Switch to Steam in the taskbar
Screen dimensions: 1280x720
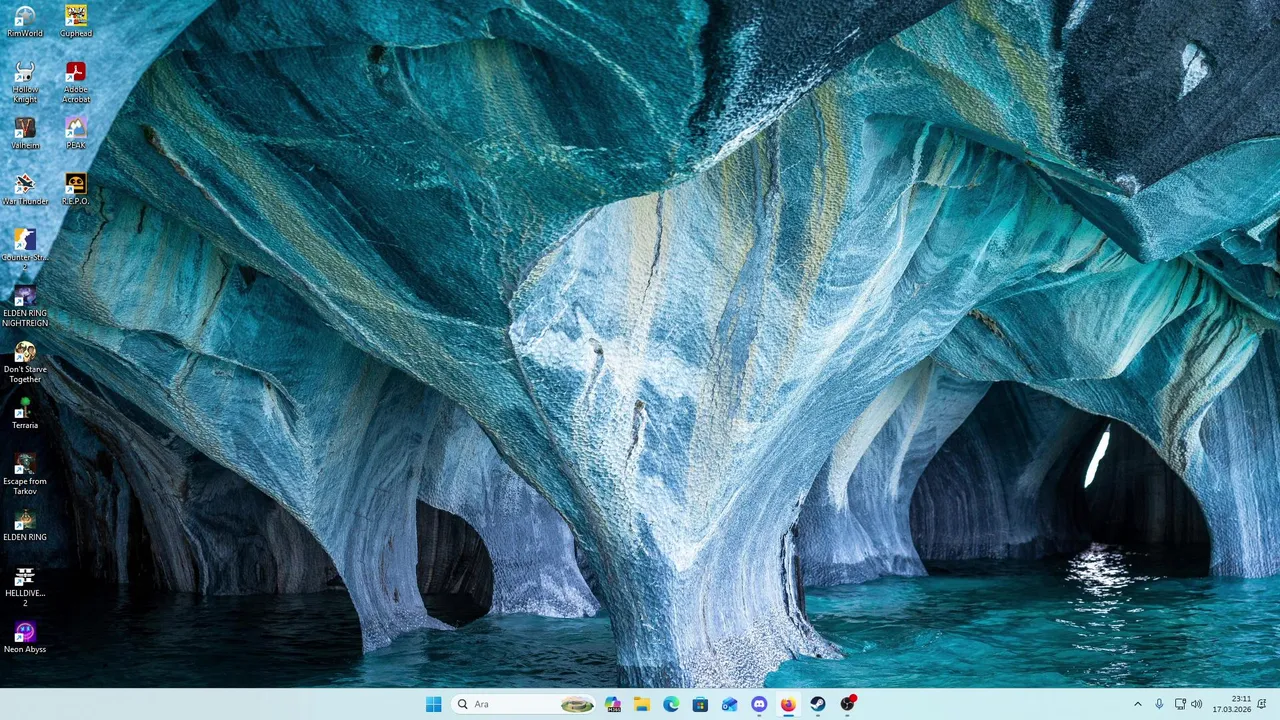(x=818, y=704)
